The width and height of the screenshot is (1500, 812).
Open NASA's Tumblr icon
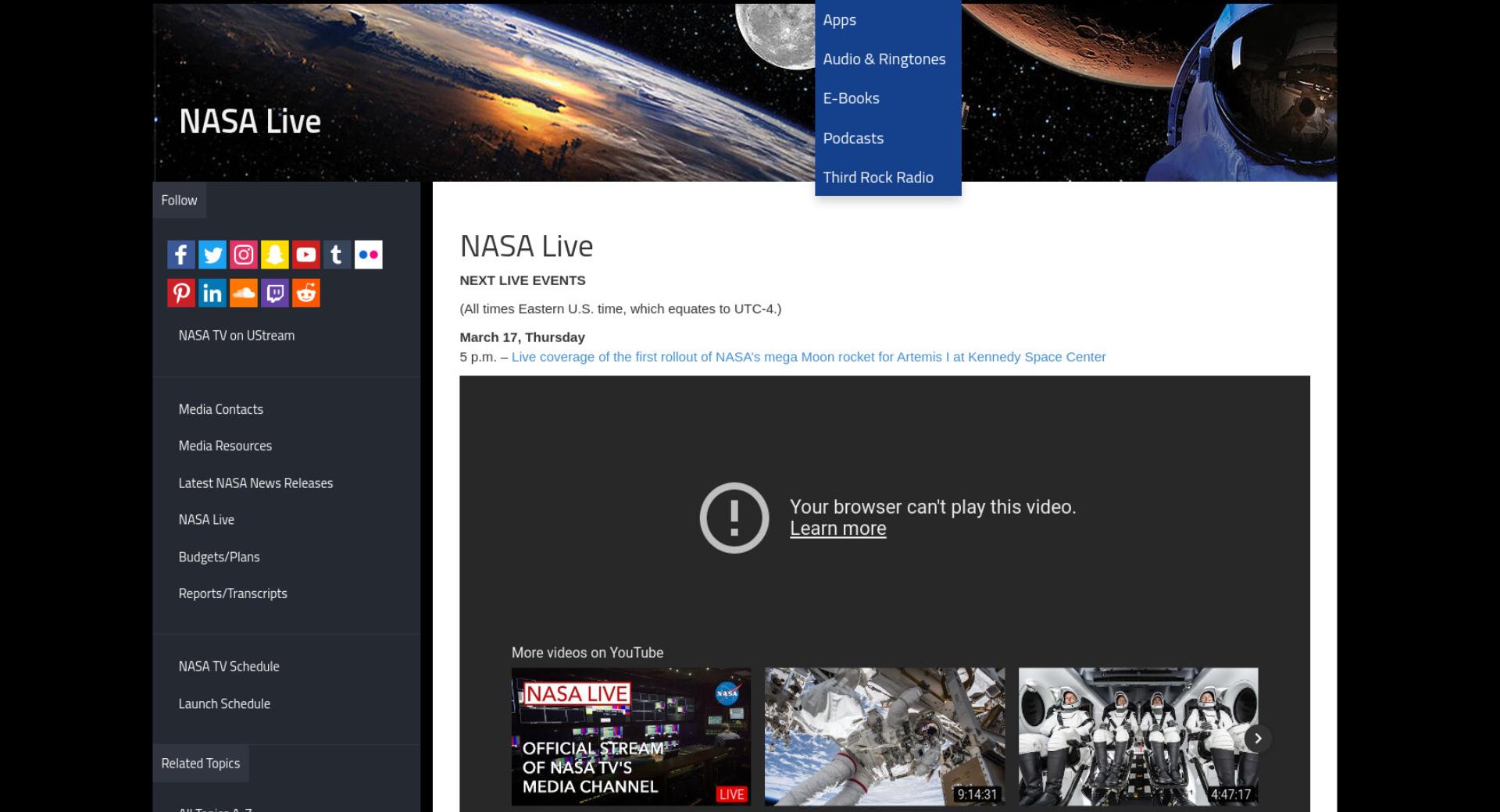pos(337,255)
